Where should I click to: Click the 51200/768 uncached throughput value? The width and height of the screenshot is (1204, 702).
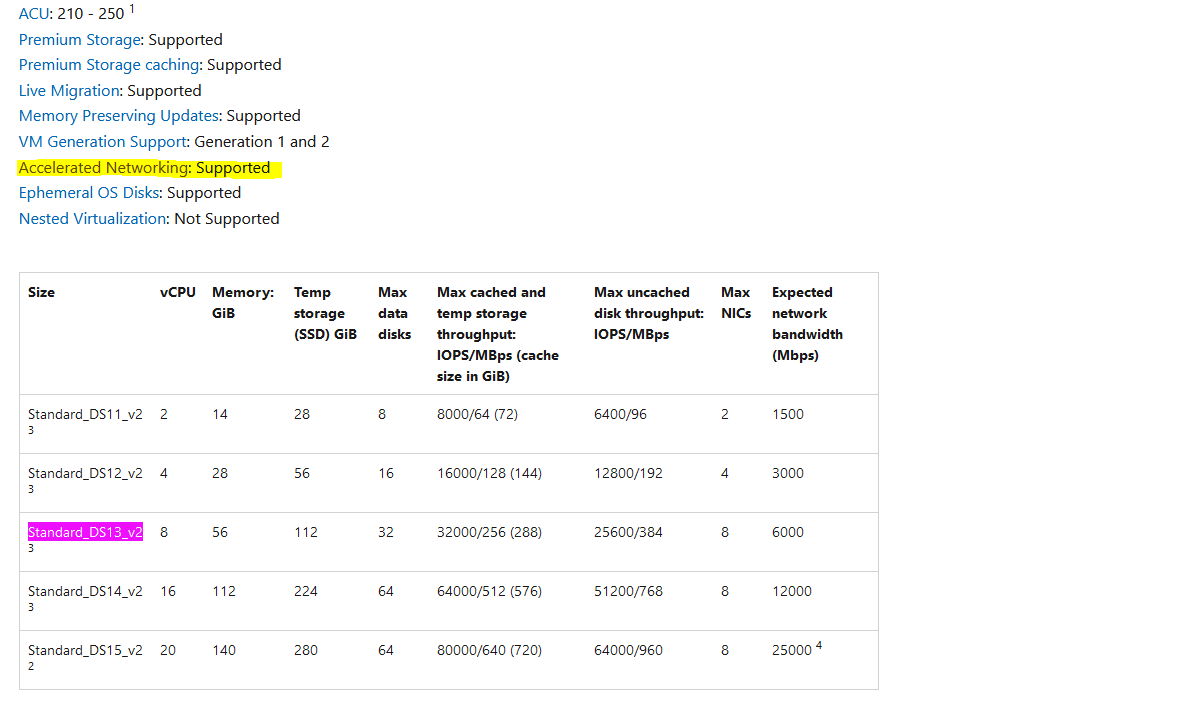tap(628, 591)
